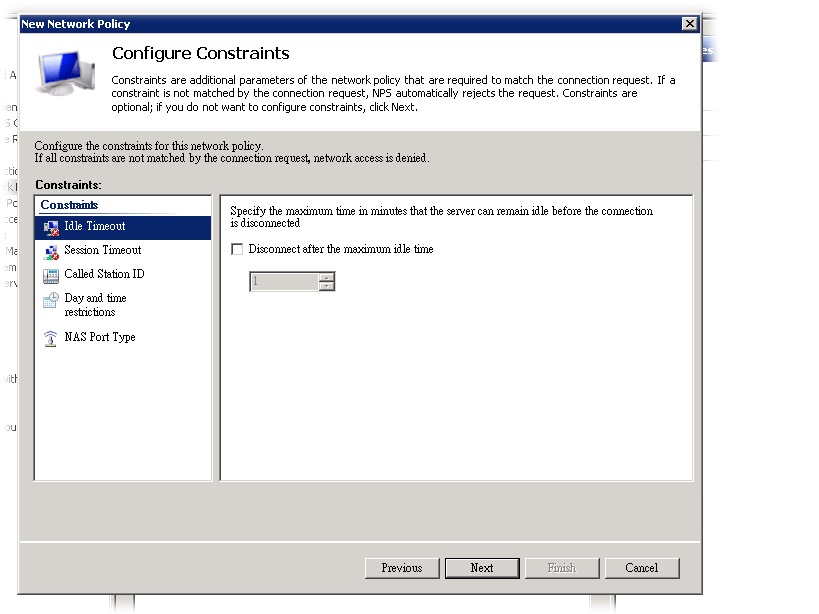Select the Idle Timeout text label
This screenshot has width=819, height=614.
[x=95, y=227]
